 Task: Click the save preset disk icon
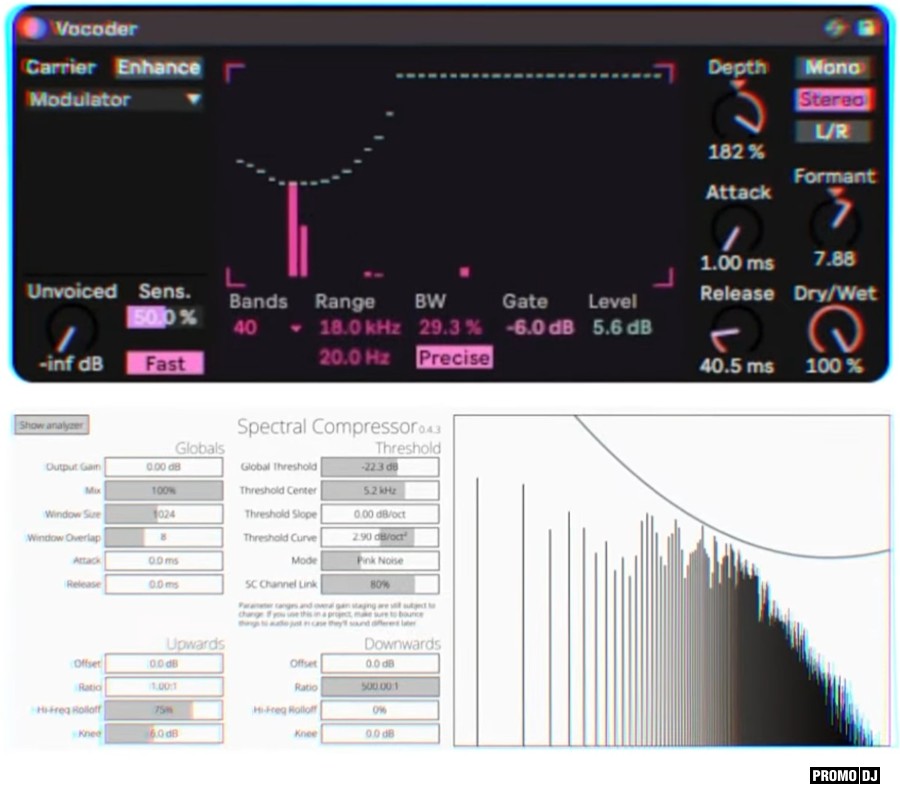(x=865, y=29)
